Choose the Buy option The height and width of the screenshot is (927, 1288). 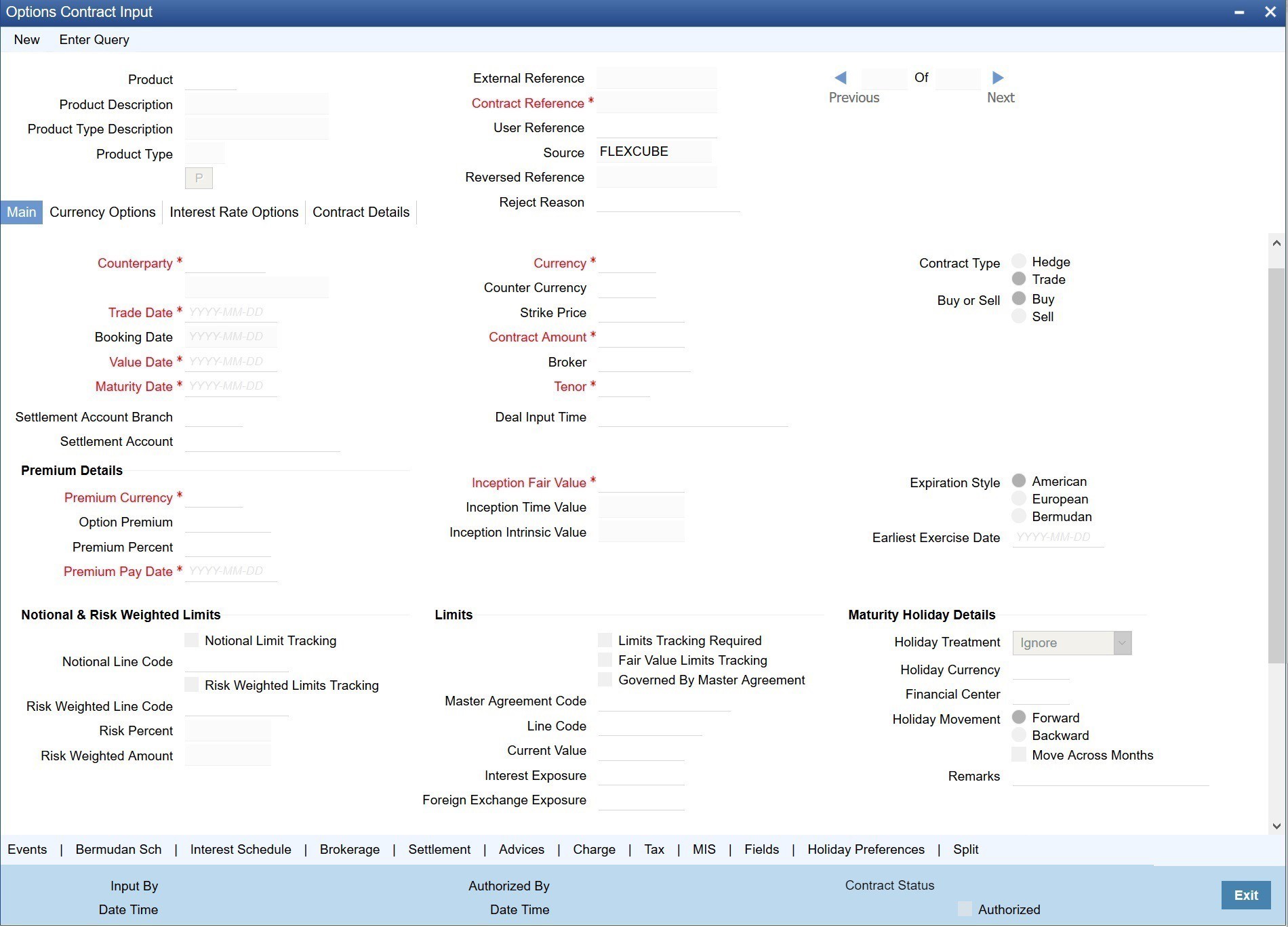(x=1019, y=298)
